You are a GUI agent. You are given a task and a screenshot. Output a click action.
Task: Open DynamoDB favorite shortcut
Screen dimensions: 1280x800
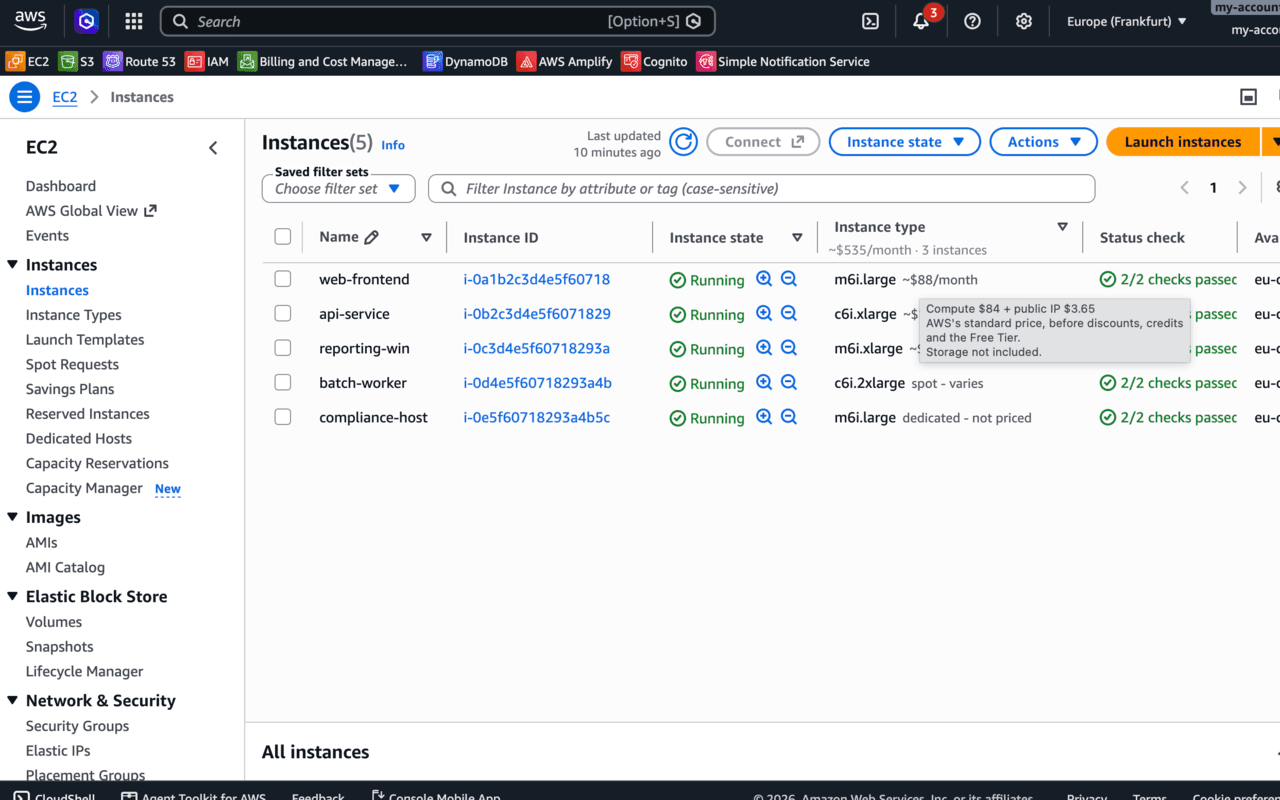(465, 61)
